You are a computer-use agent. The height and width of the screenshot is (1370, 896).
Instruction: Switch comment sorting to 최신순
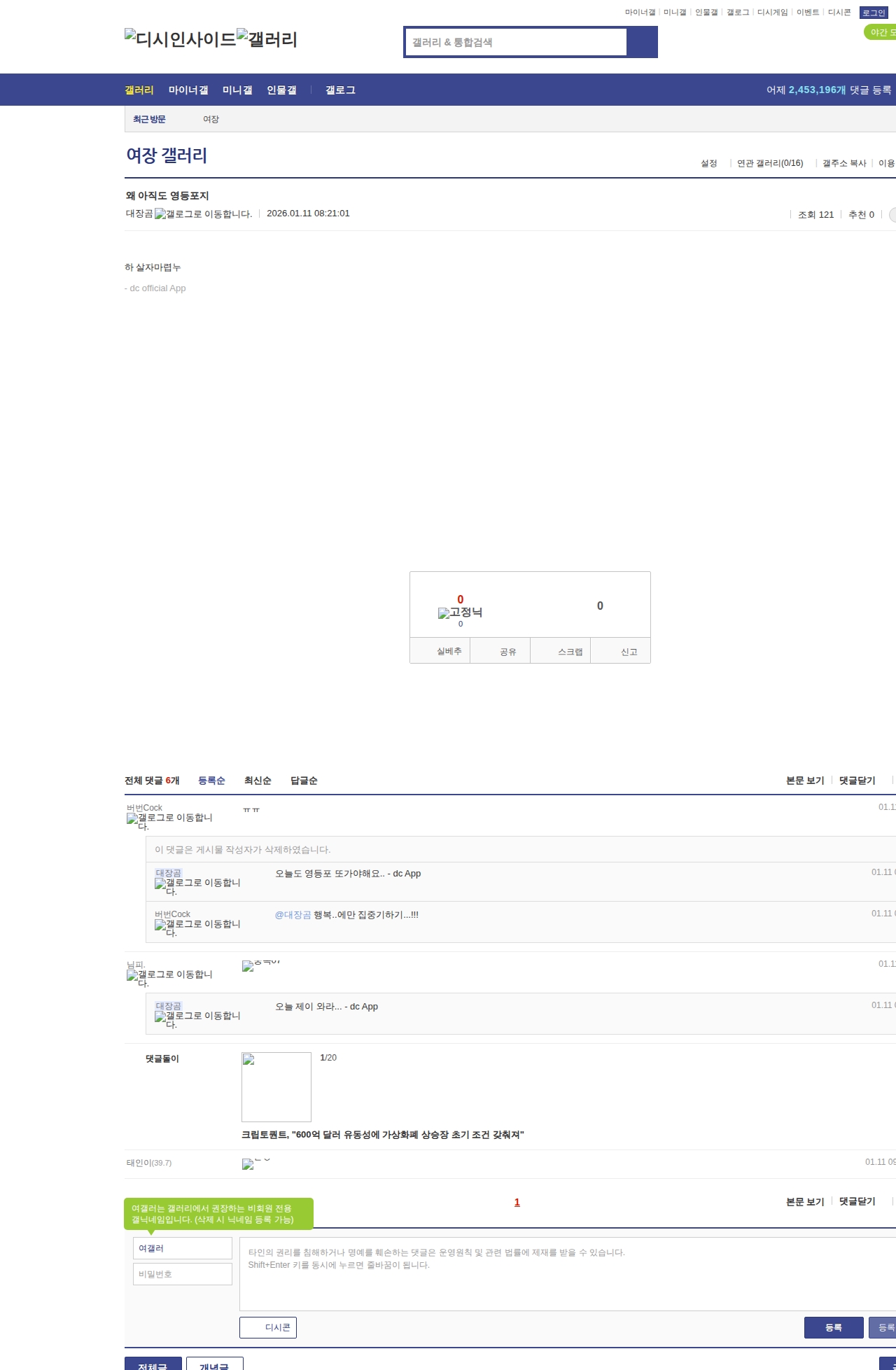click(x=257, y=781)
